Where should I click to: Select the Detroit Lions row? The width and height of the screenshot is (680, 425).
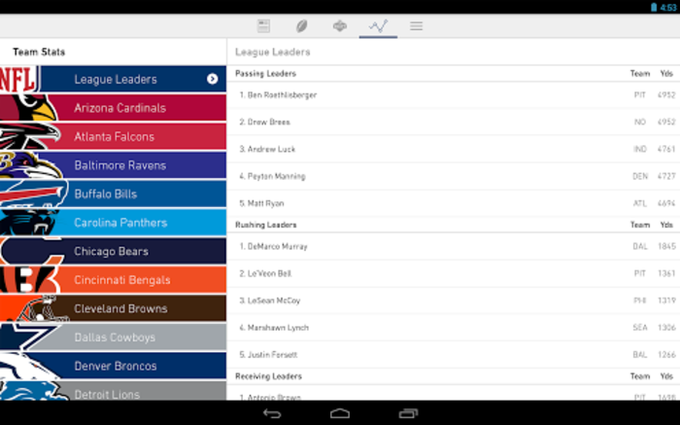pyautogui.click(x=113, y=390)
